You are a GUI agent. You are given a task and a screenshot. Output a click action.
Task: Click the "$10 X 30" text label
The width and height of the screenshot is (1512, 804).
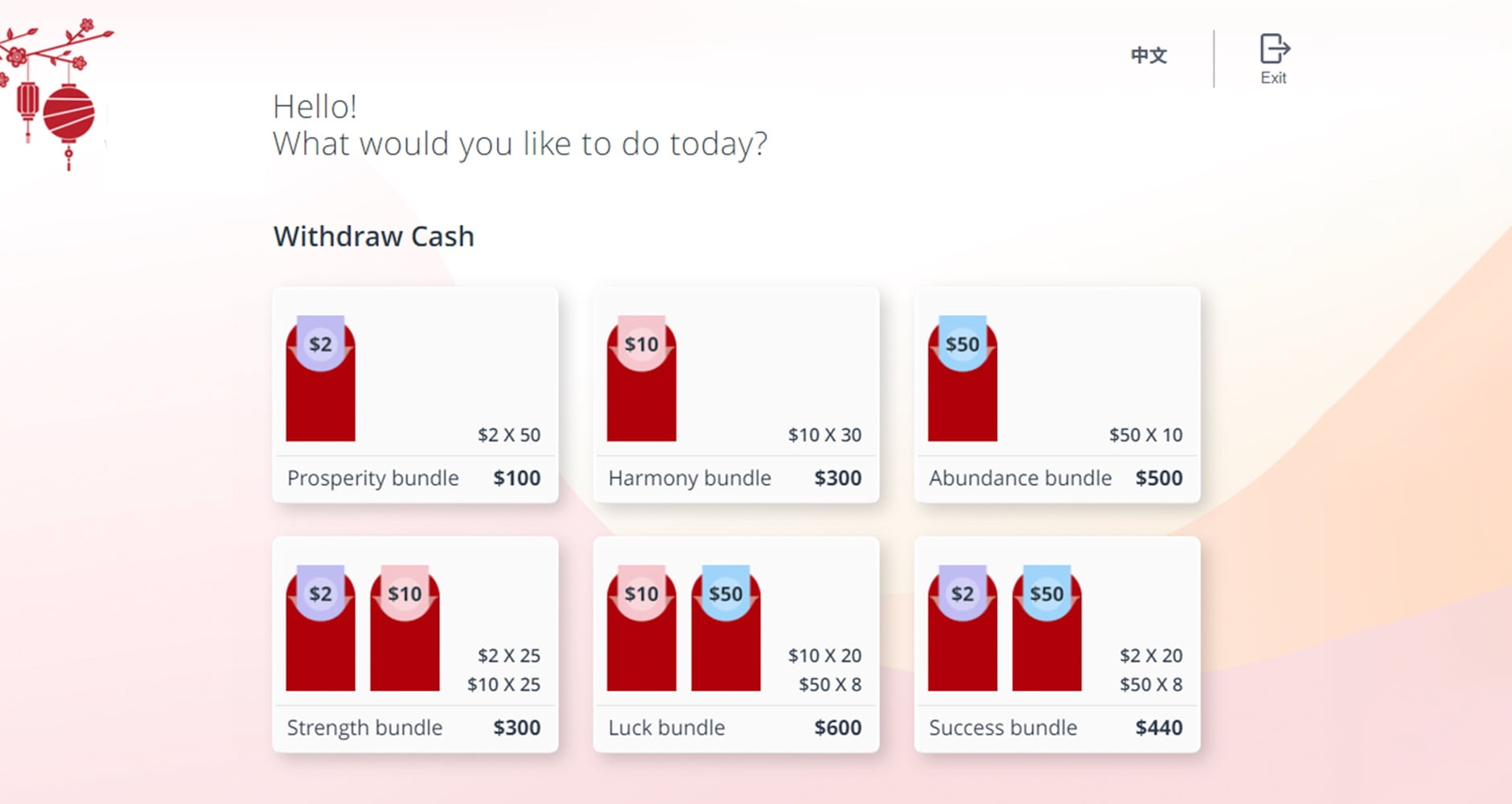[x=824, y=435]
